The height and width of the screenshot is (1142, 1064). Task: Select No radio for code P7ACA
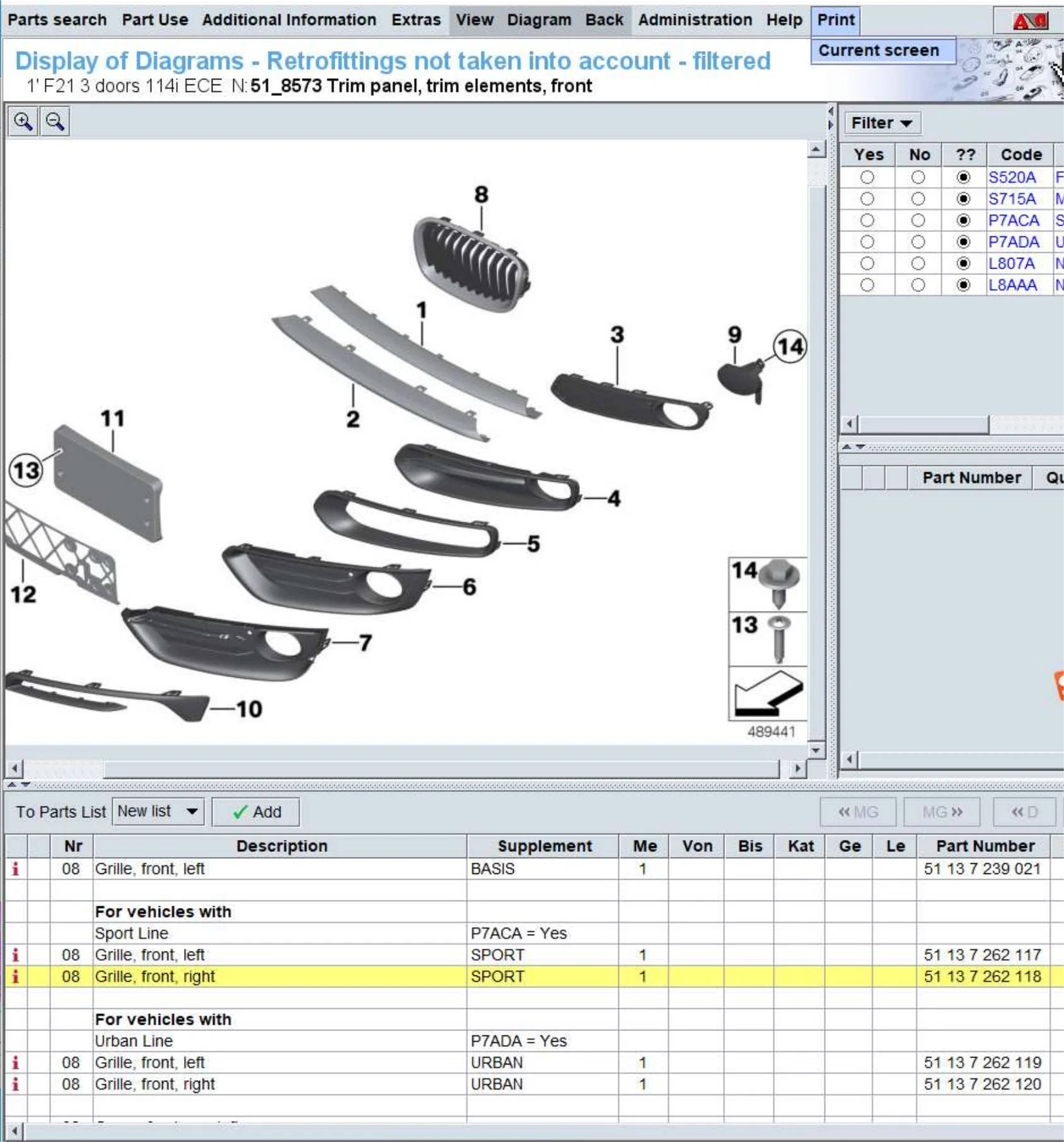[918, 221]
